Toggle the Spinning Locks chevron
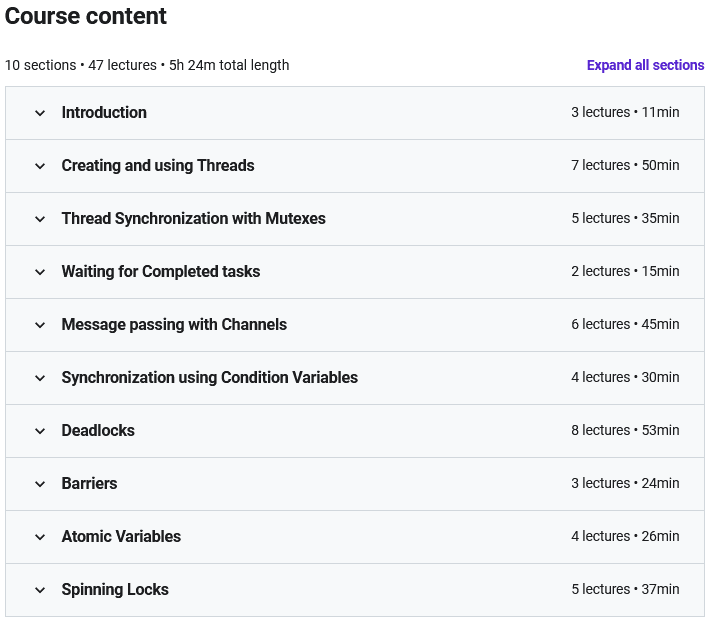The image size is (711, 624). 40,590
